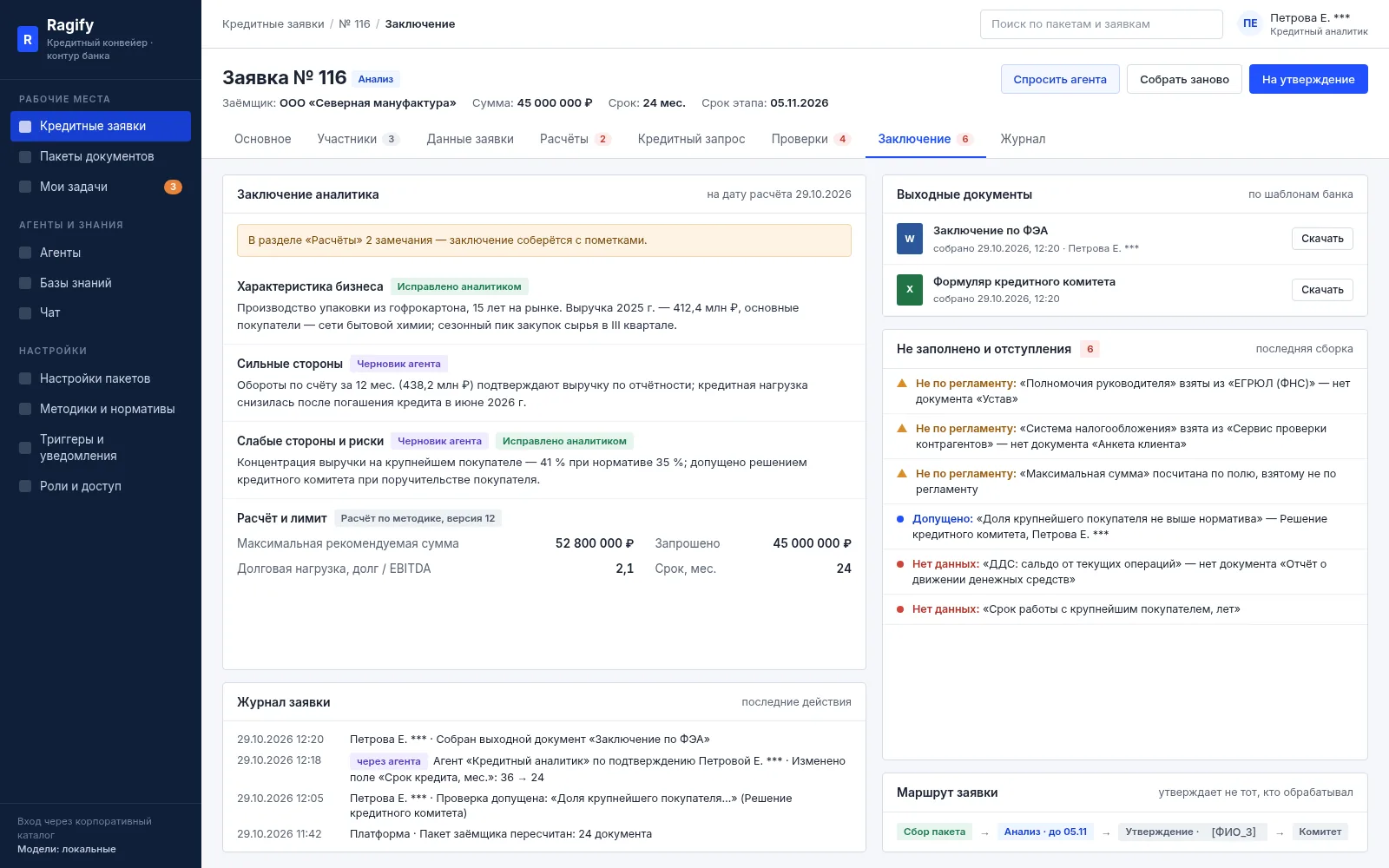Image resolution: width=1389 pixels, height=868 pixels.
Task: Open the Данные заявки tab
Action: [471, 139]
